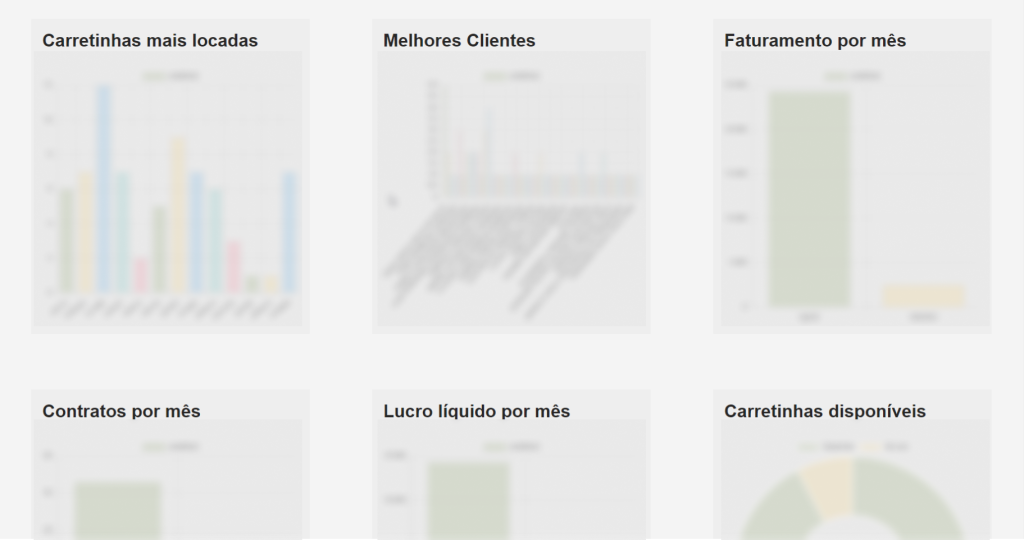Click the 'Carretinhas mais locadas' title
Screen dimensions: 1024x540
[x=150, y=40]
